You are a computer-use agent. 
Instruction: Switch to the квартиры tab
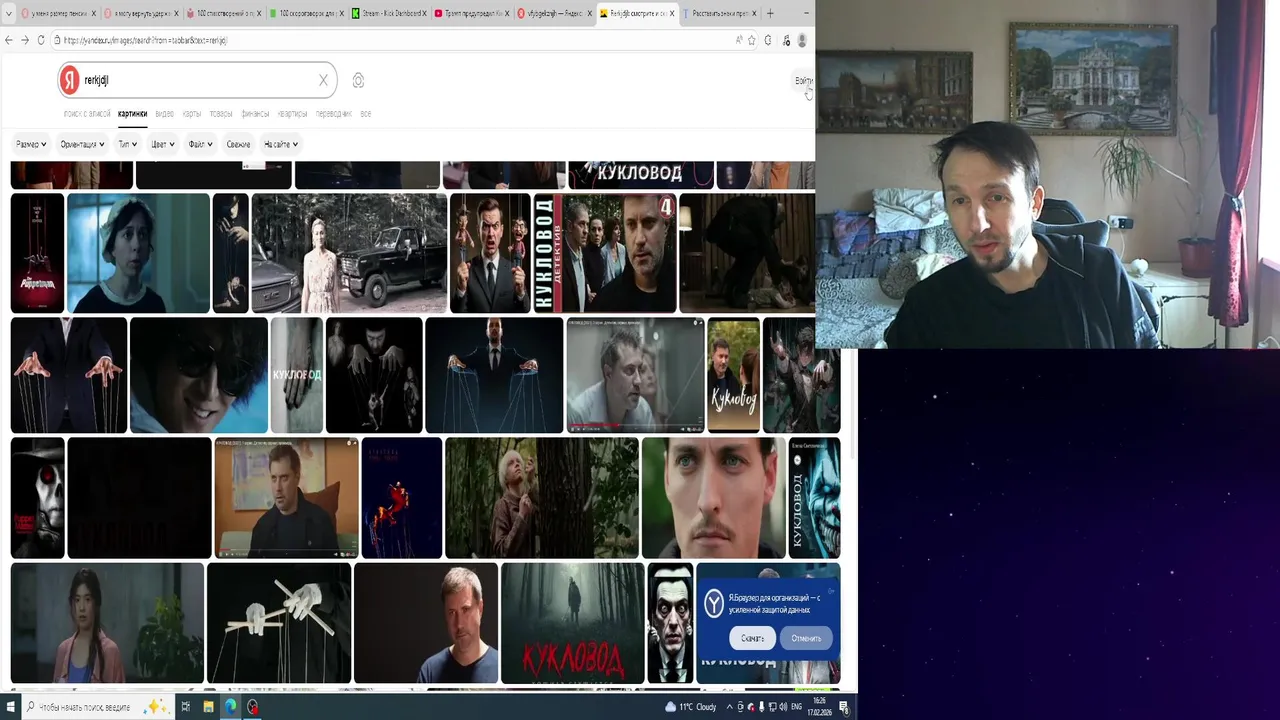coord(292,114)
